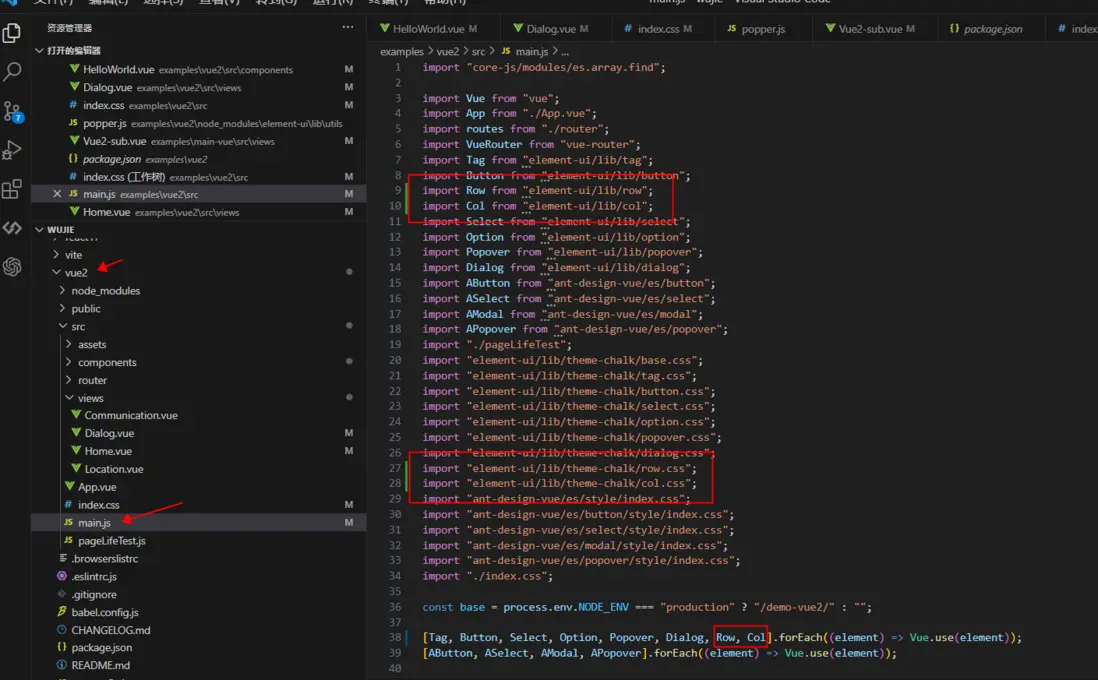Click the src breadcrumb segment
Viewport: 1098px width, 680px height.
pyautogui.click(x=478, y=51)
